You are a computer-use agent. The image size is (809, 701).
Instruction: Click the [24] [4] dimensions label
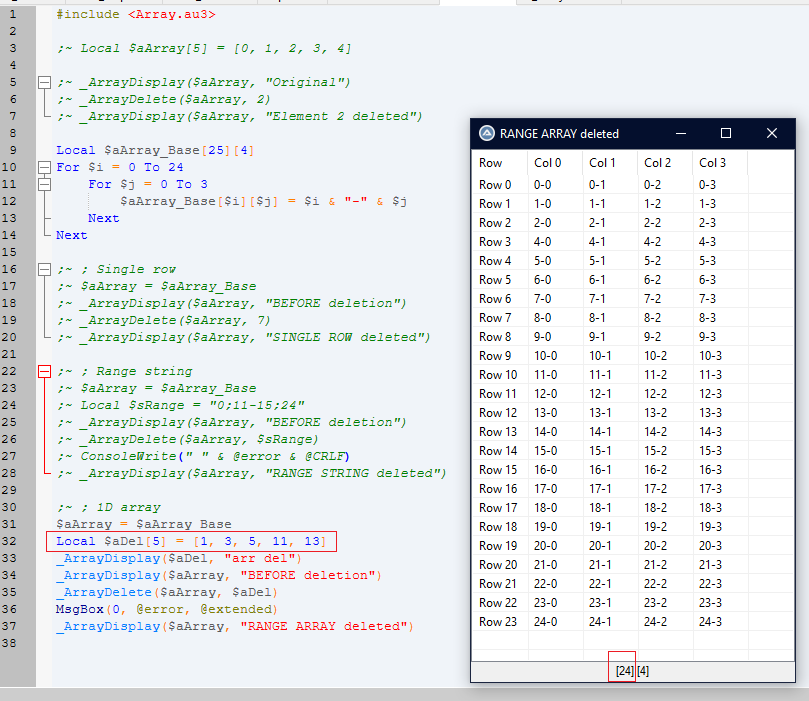[x=633, y=671]
